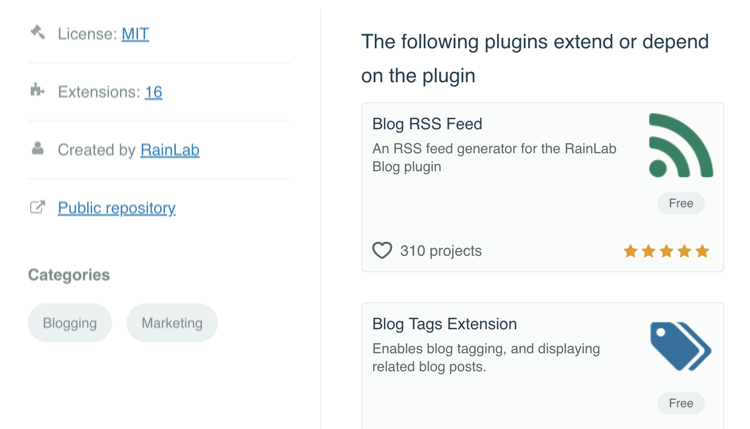Click the extensions puzzle piece icon
The height and width of the screenshot is (429, 750).
[x=37, y=89]
